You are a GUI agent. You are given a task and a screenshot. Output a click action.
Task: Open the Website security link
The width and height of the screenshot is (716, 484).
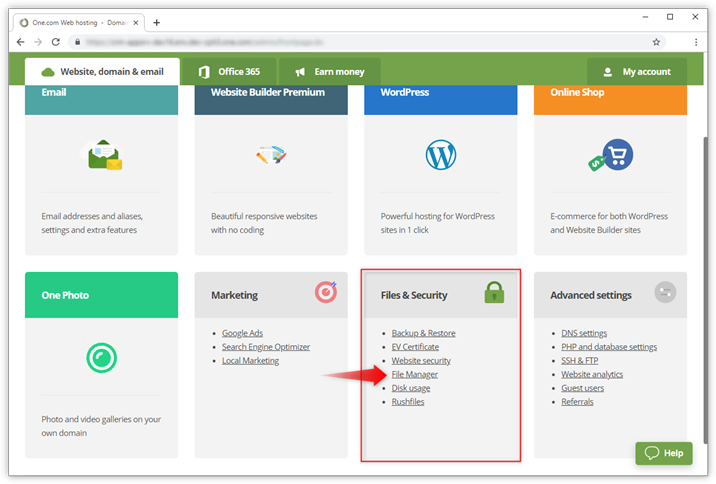(421, 361)
